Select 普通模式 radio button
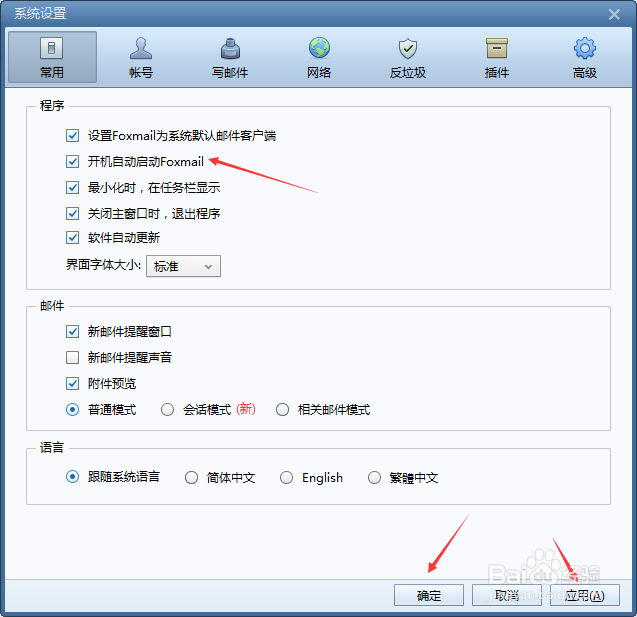 click(x=73, y=409)
